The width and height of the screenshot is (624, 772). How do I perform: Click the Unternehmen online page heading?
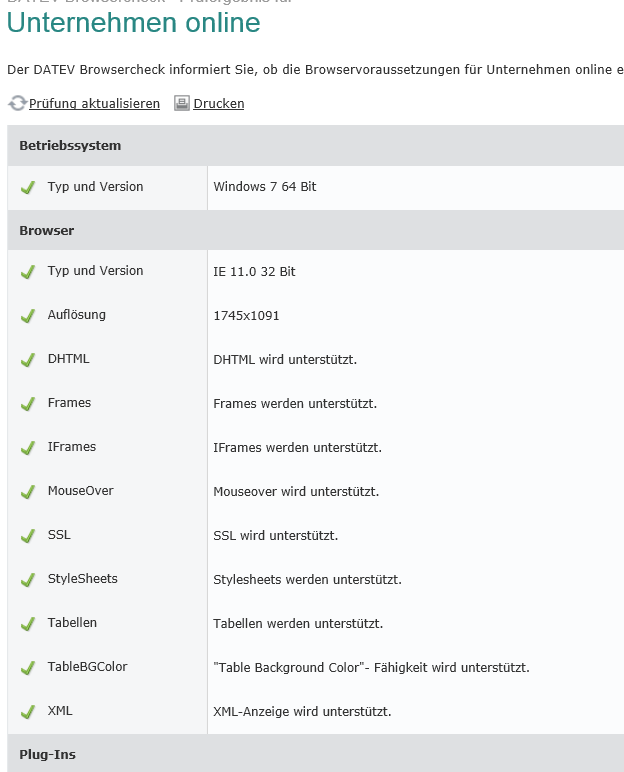[133, 23]
